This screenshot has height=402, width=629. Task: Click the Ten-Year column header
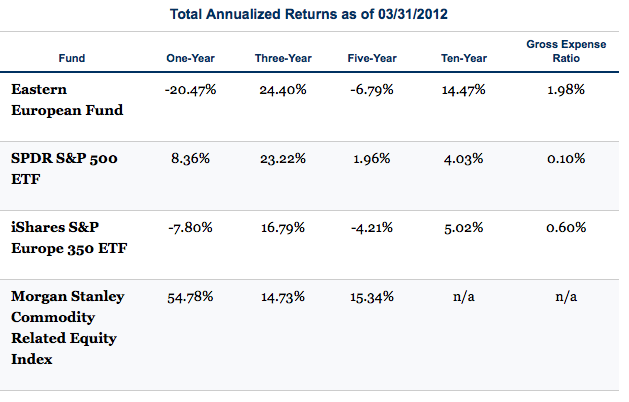[x=462, y=58]
